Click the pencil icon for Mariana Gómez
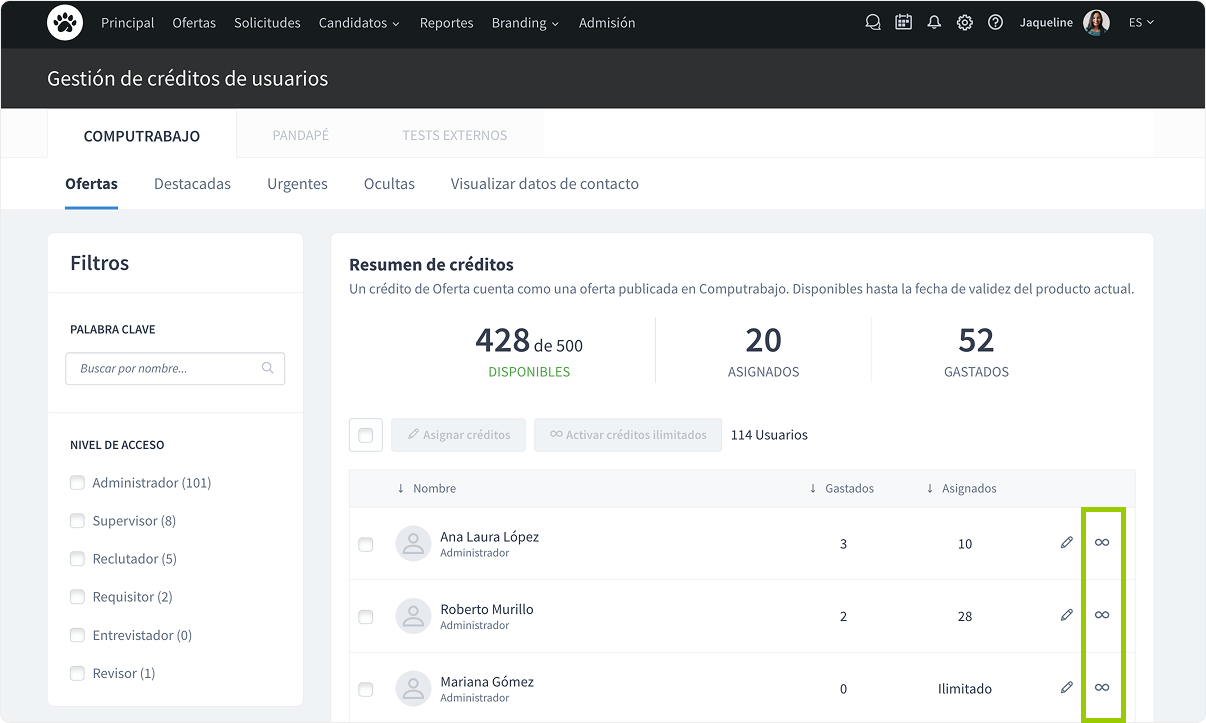Viewport: 1206px width, 723px height. [x=1066, y=687]
